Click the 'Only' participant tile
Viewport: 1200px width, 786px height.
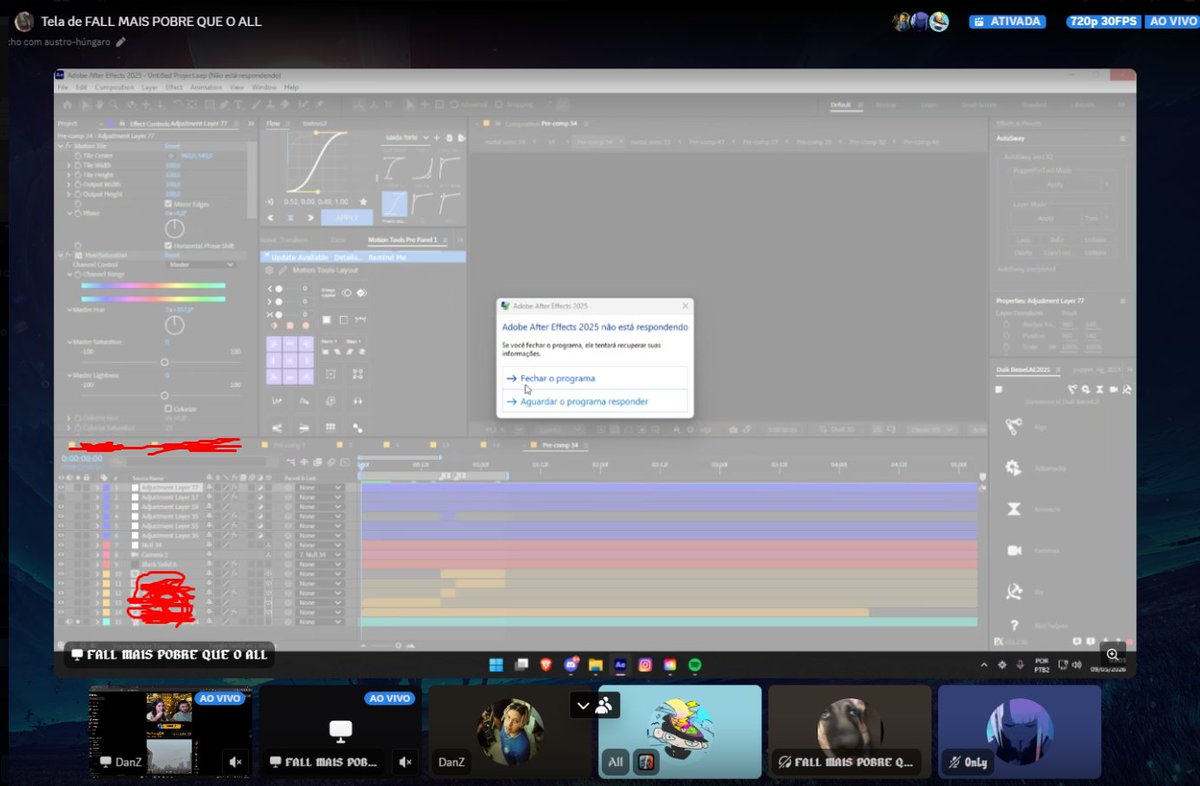[x=1019, y=730]
